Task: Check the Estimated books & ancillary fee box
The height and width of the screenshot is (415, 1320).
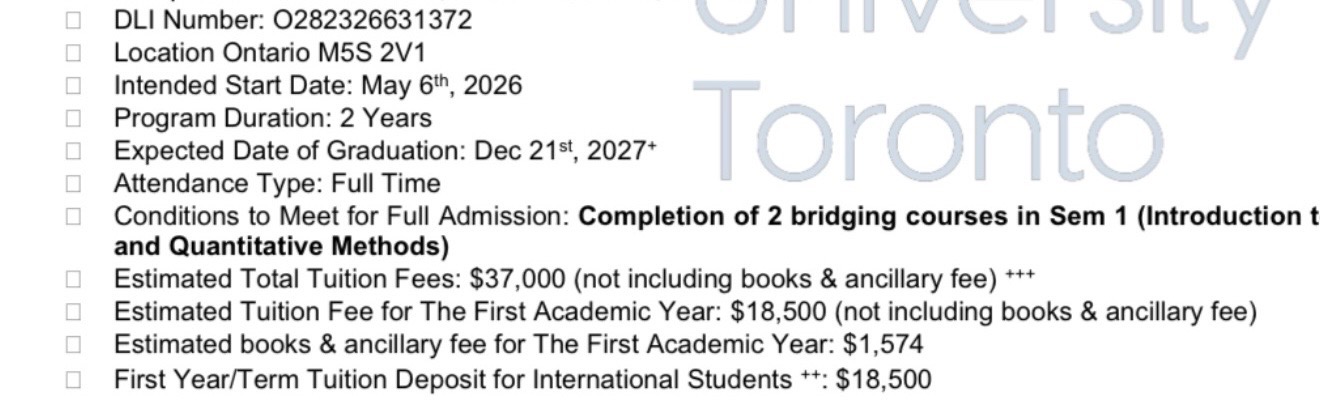Action: pos(73,345)
